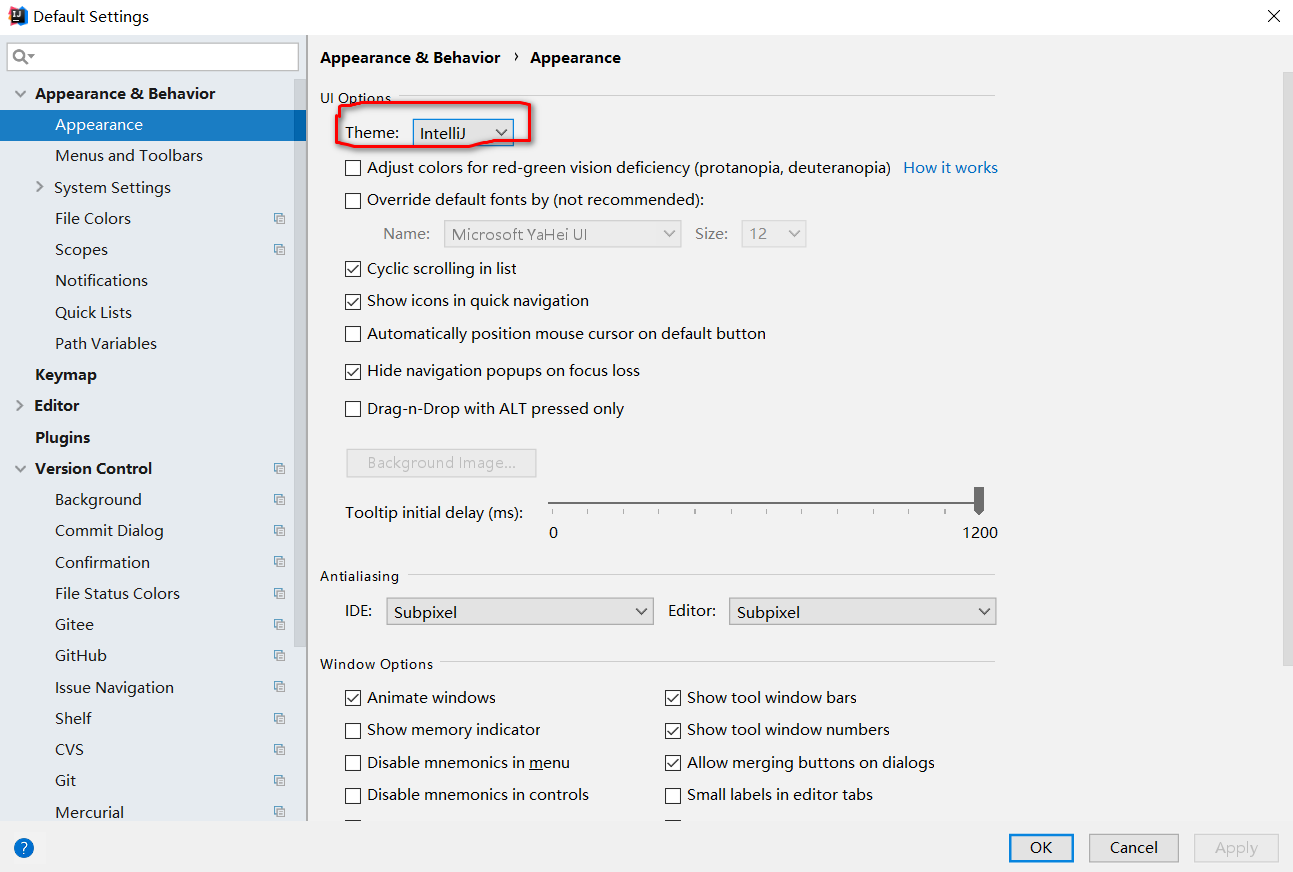1293x872 pixels.
Task: Click the project-level icon beside Scopes
Action: [x=279, y=250]
